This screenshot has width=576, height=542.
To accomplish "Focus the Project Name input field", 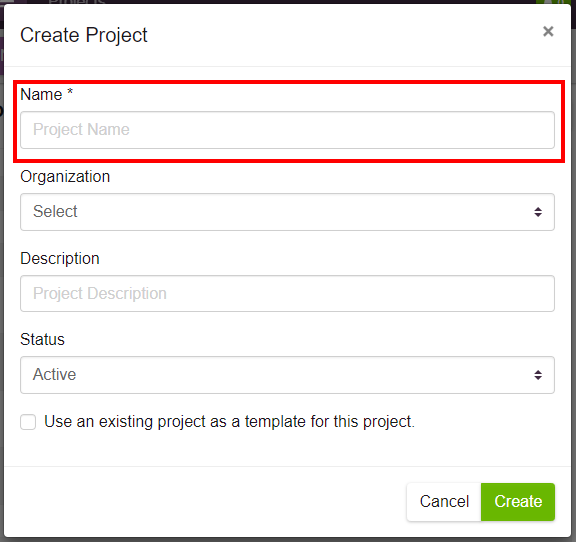I will click(x=287, y=130).
